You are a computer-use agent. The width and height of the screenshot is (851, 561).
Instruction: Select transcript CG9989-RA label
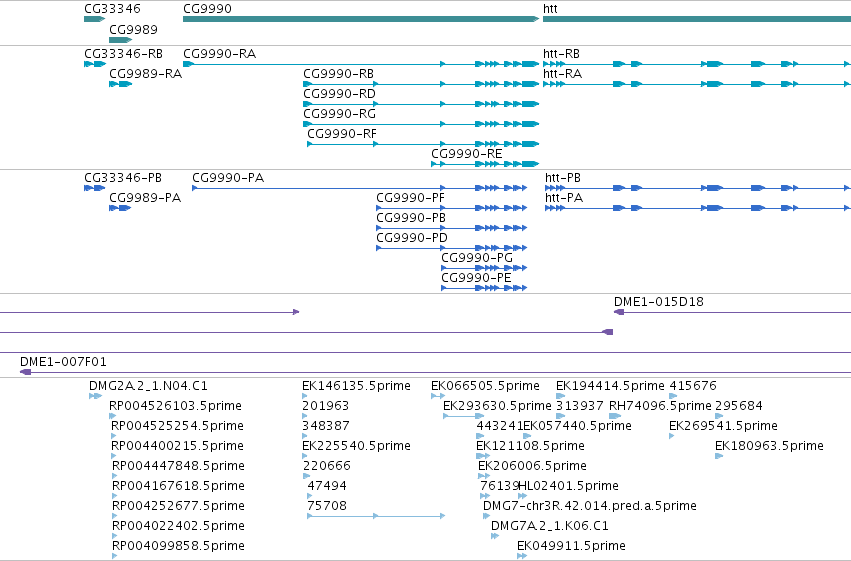pyautogui.click(x=145, y=74)
